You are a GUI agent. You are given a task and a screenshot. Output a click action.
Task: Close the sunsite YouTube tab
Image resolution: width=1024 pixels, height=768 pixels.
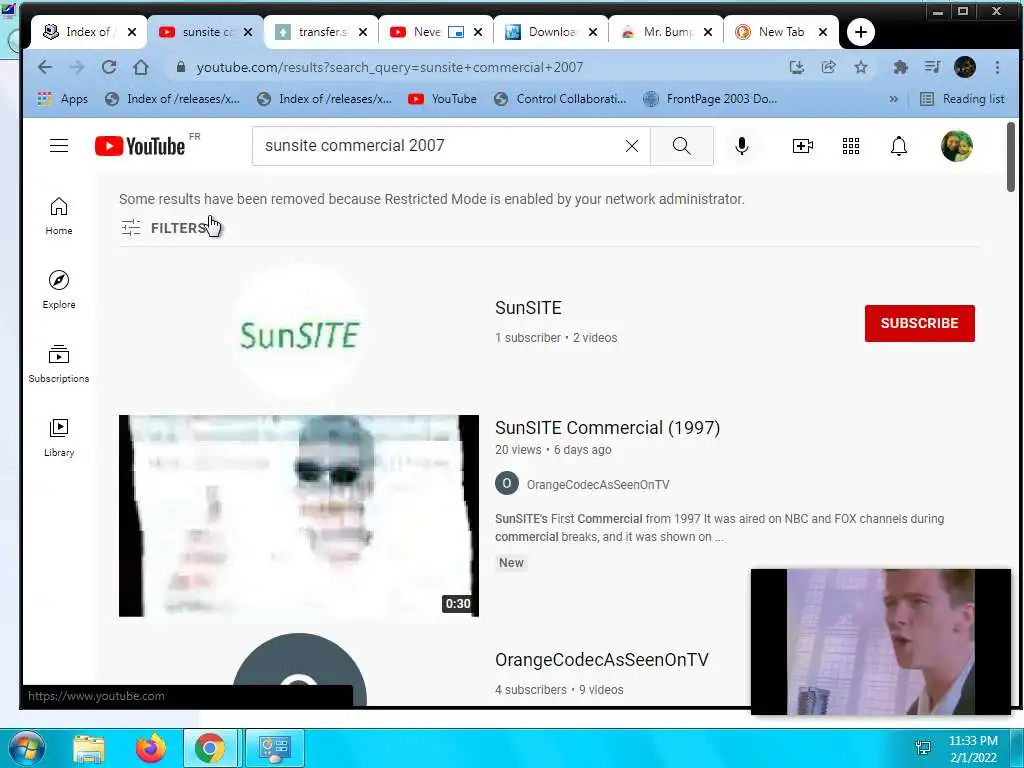click(x=248, y=32)
